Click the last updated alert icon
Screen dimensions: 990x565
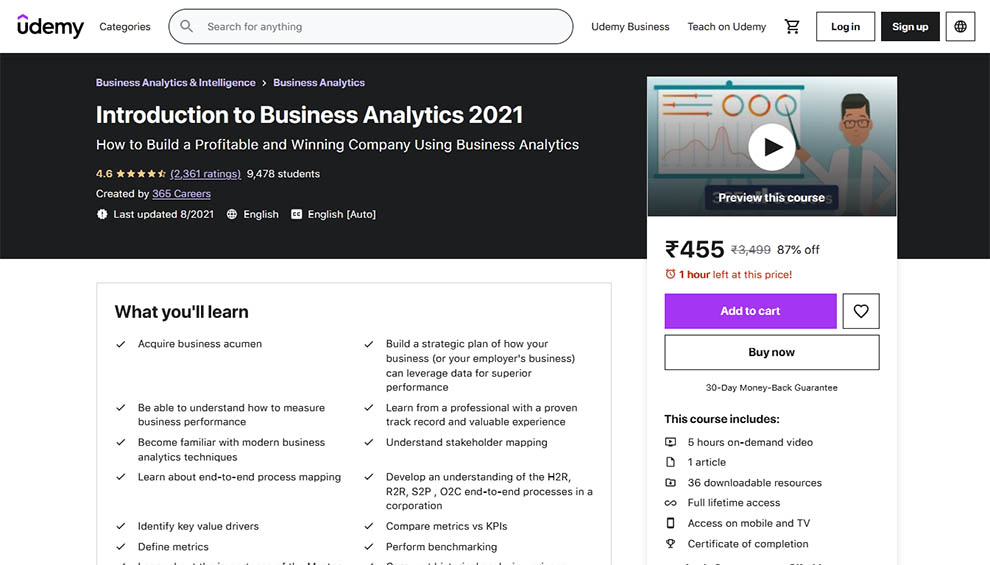coord(102,215)
